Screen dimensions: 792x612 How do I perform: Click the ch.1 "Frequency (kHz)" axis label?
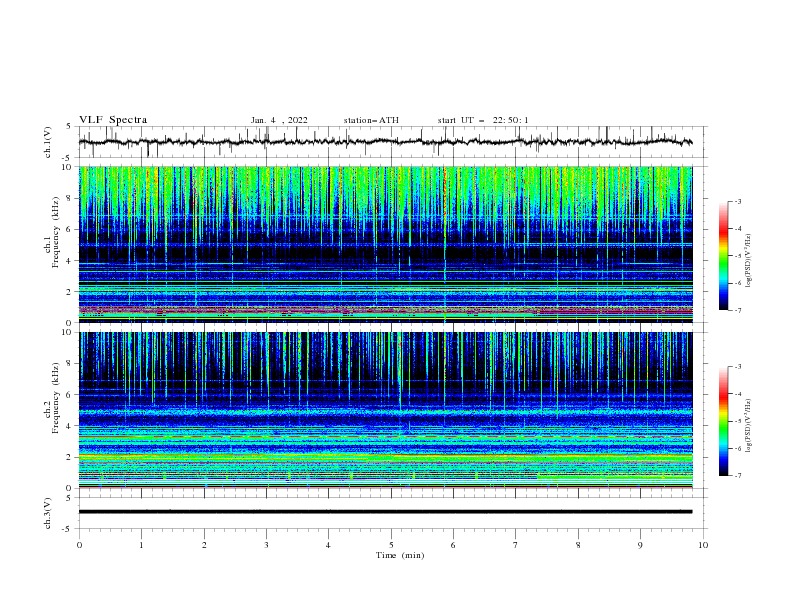tap(56, 232)
